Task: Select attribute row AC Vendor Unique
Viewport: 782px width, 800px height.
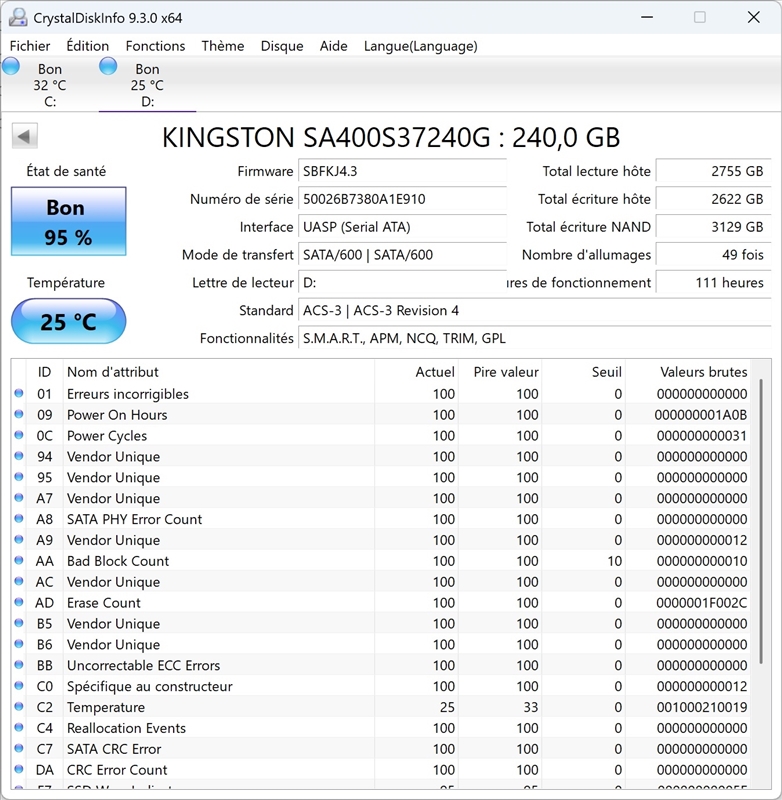Action: [382, 582]
